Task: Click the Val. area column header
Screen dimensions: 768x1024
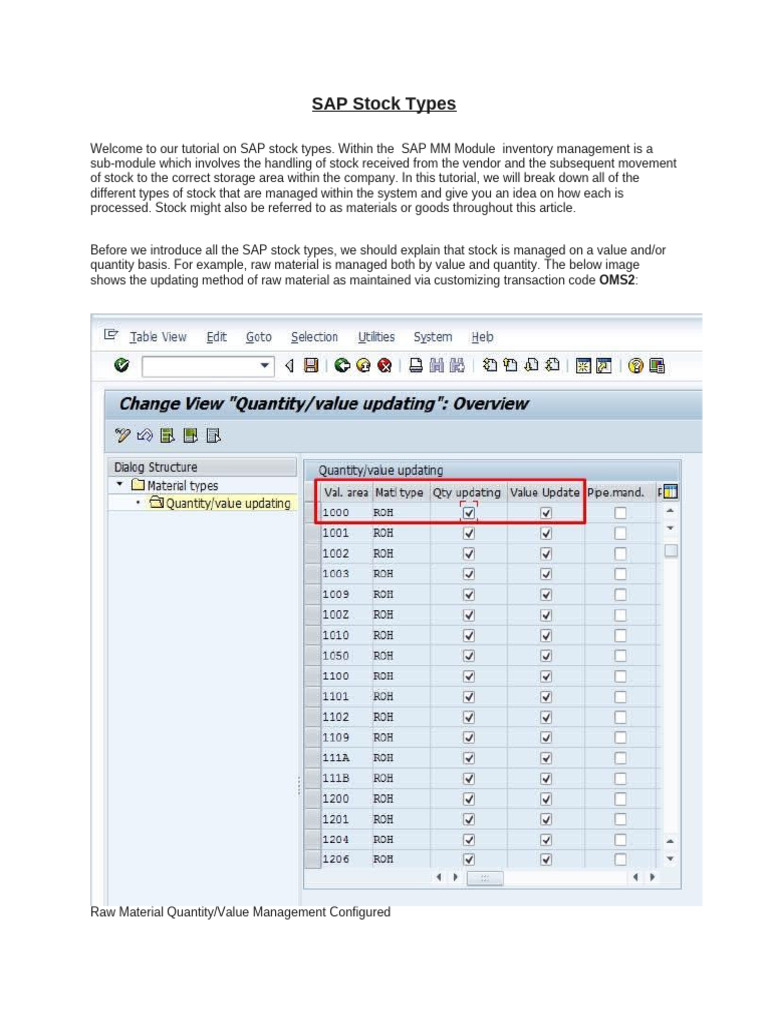Action: click(345, 492)
